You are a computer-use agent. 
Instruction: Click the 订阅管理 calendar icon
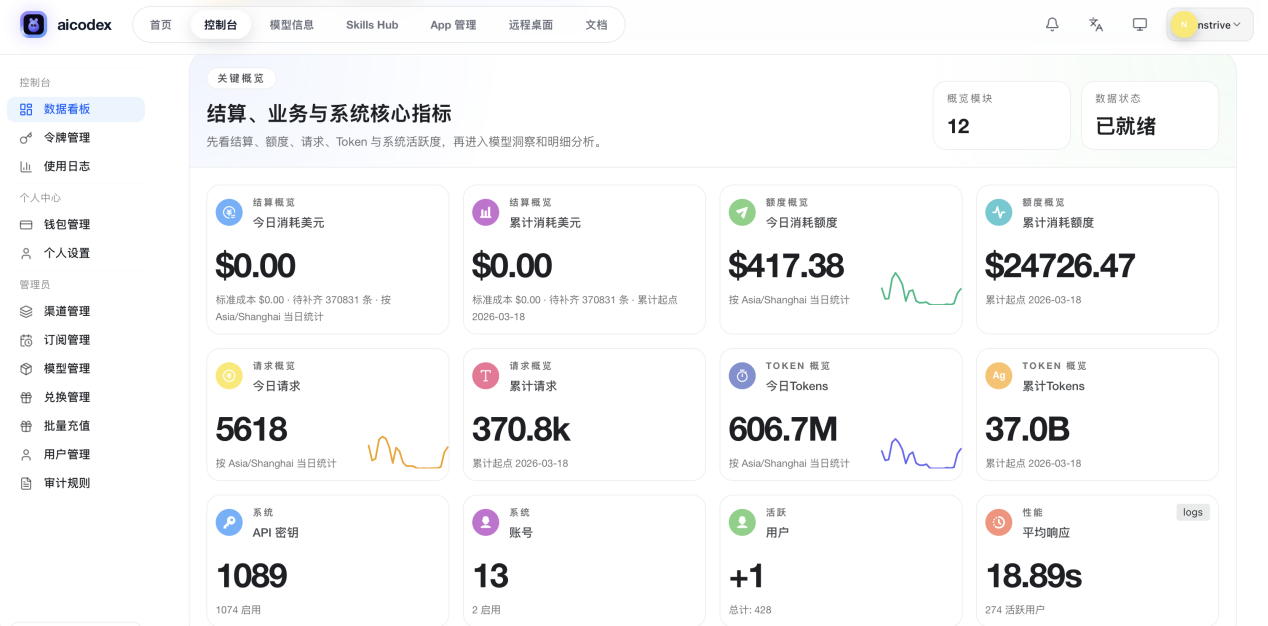[26, 340]
